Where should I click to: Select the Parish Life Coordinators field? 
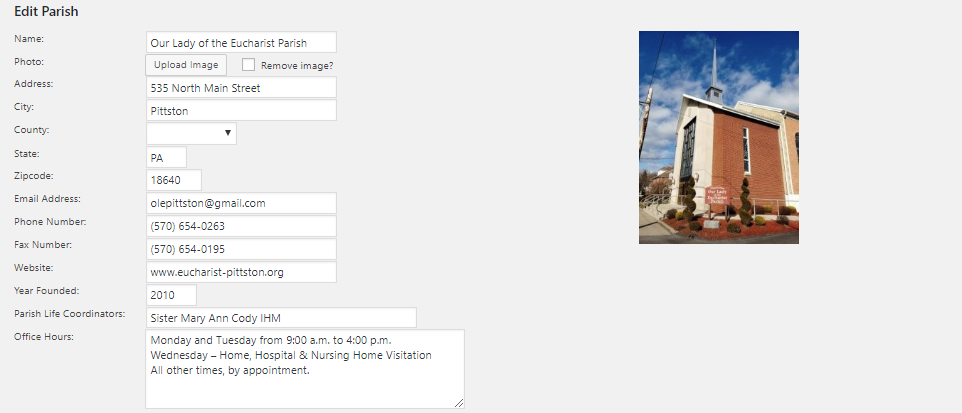tap(281, 318)
